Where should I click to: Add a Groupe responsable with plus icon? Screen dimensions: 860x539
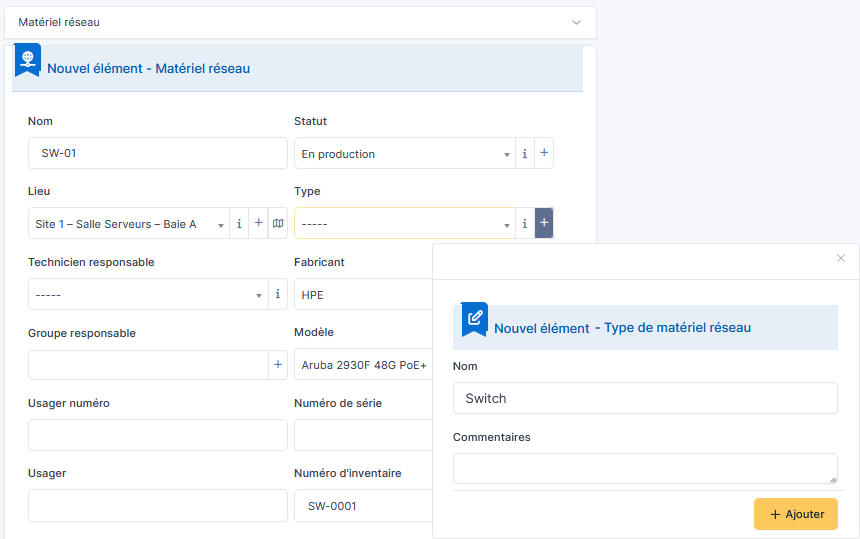(x=278, y=365)
